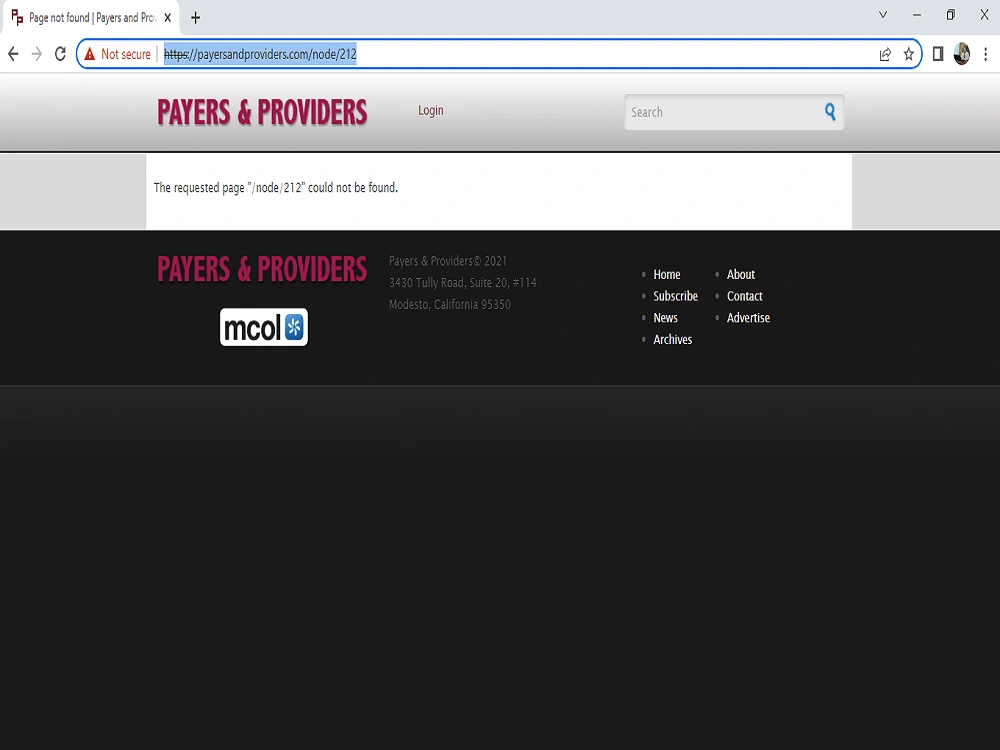
Task: Click the mcol logo in the footer
Action: point(264,327)
